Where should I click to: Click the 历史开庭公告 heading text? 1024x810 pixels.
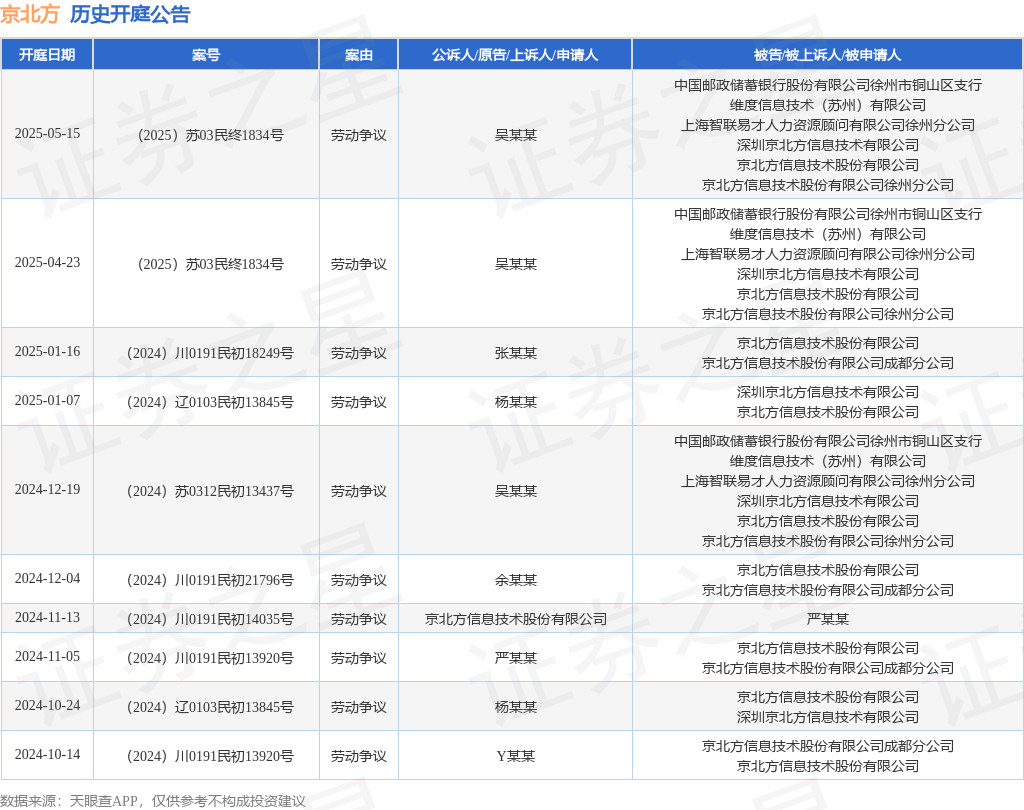click(130, 14)
